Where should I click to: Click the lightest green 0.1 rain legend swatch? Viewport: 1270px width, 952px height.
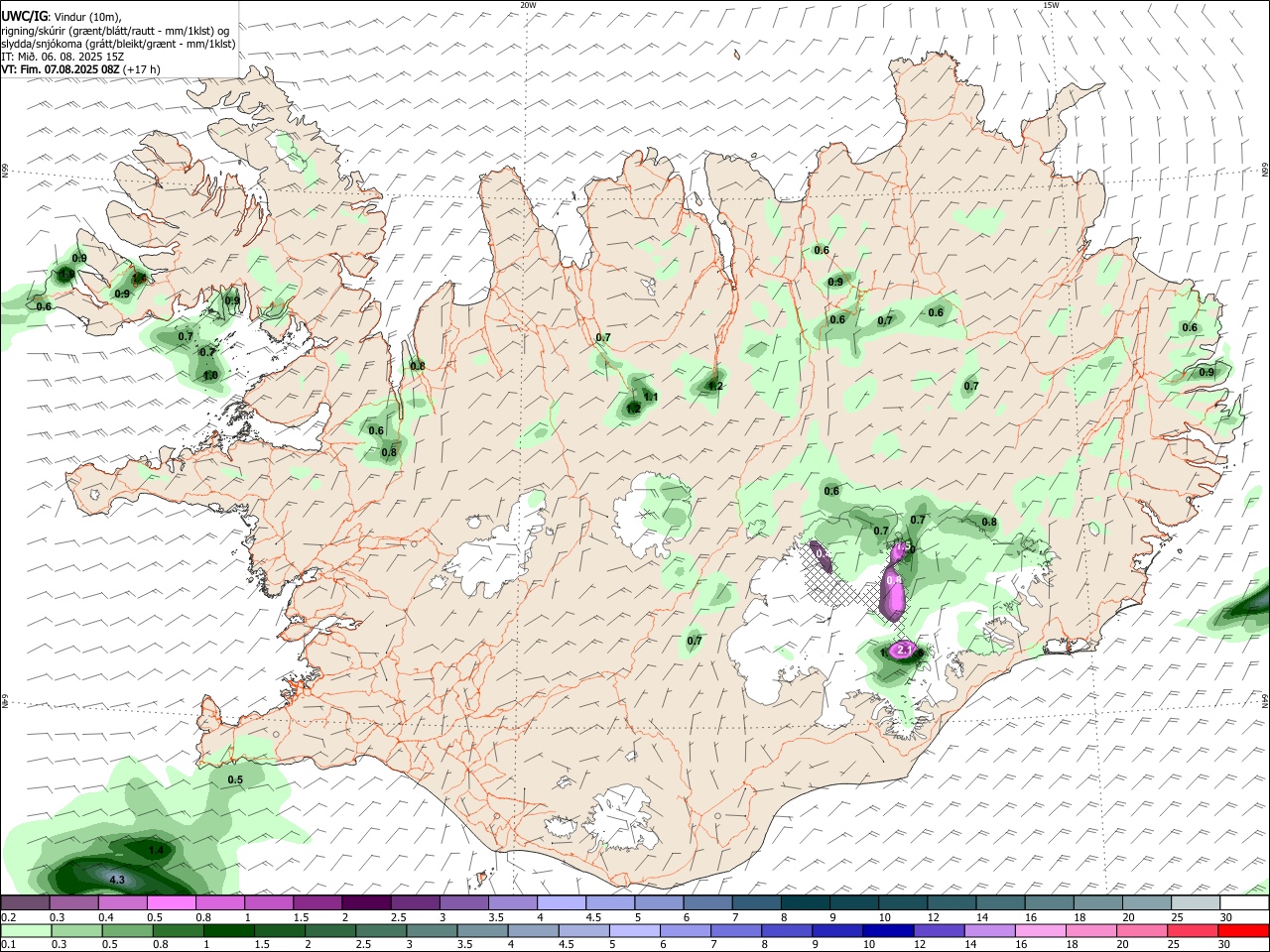[x=26, y=930]
